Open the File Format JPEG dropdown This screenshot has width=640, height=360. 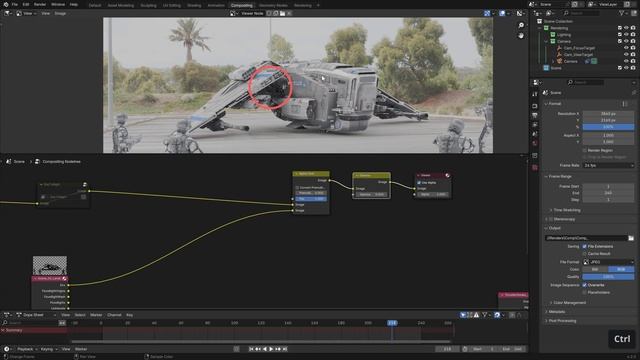click(x=608, y=262)
